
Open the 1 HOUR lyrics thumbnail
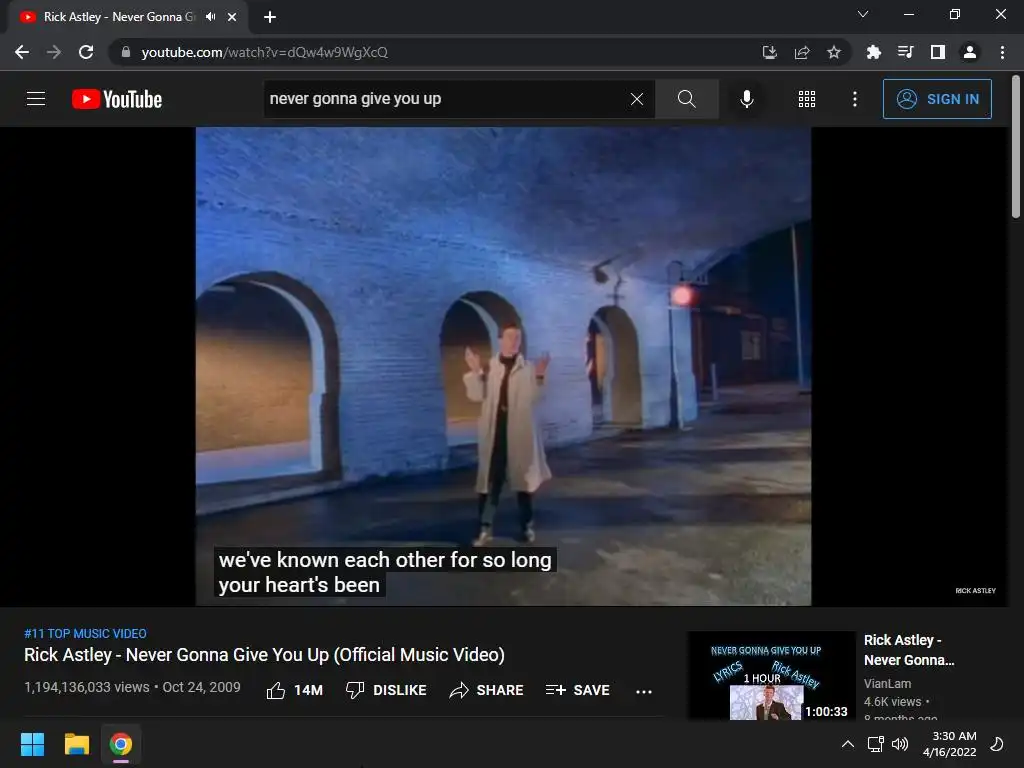pos(772,676)
